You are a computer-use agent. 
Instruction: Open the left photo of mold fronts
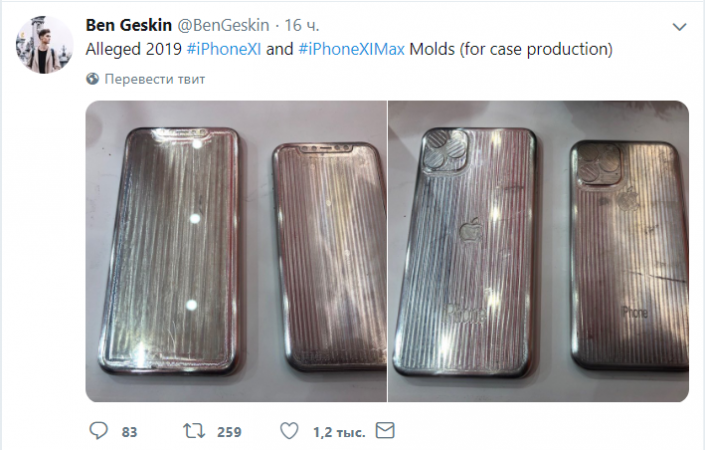235,250
